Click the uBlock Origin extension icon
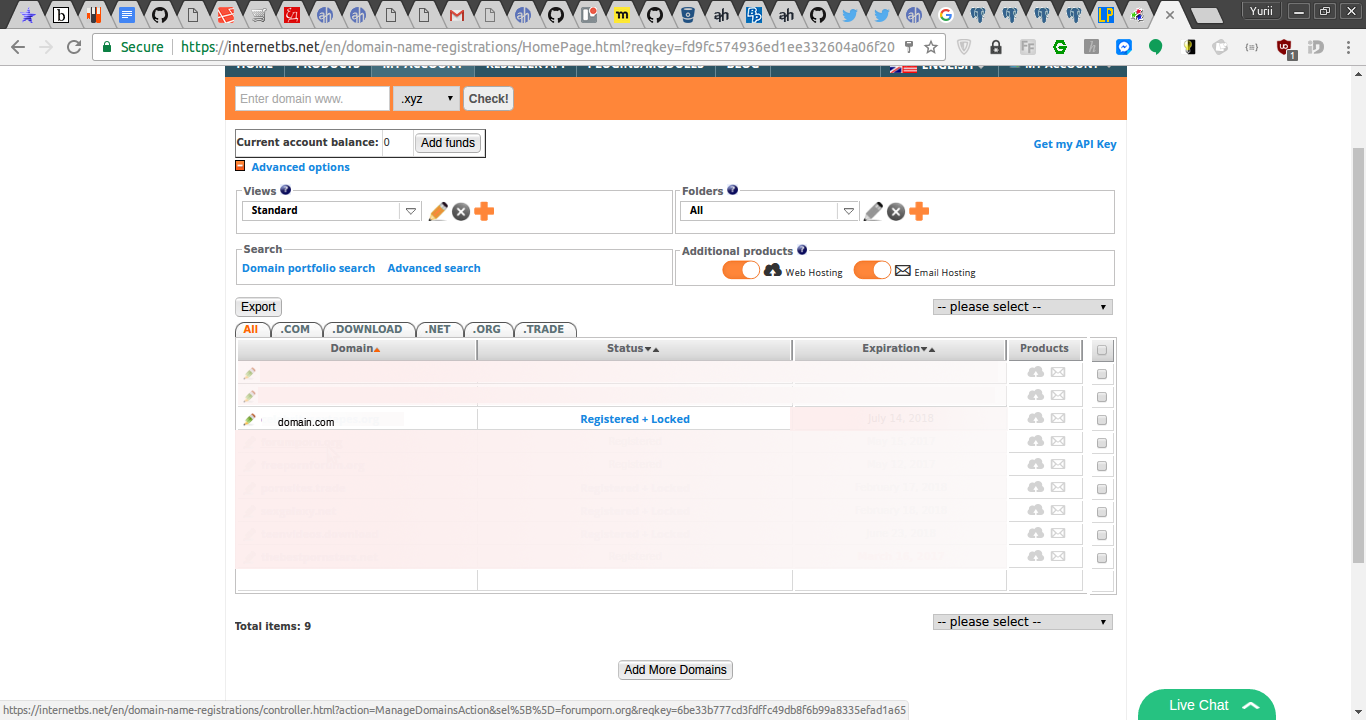This screenshot has width=1366, height=720. click(1285, 47)
